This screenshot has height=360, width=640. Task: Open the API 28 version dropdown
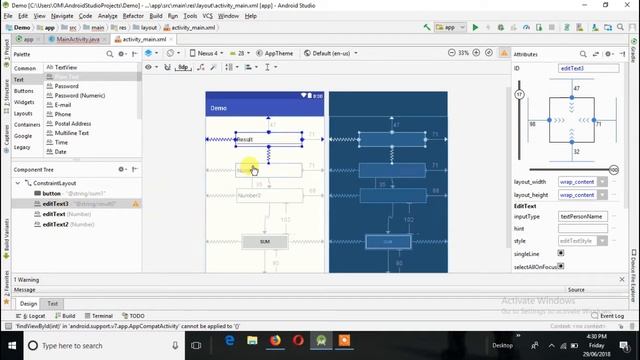pyautogui.click(x=240, y=53)
